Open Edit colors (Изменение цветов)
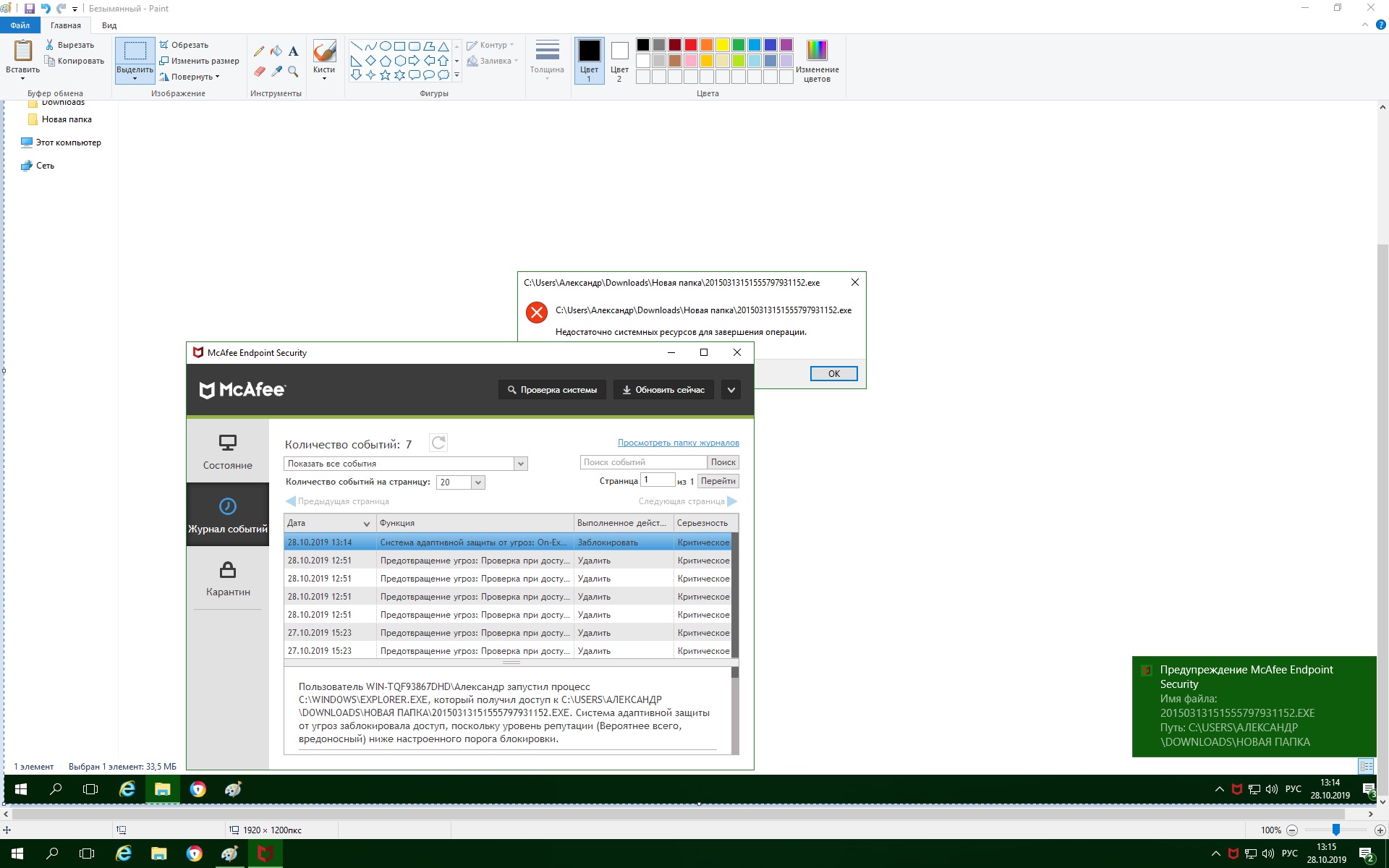1389x868 pixels. point(817,61)
